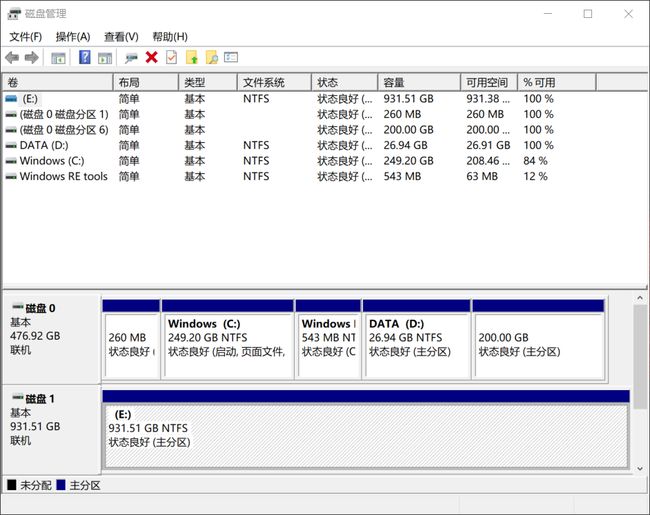Click the volume icon beside (E:) row
This screenshot has width=650, height=515.
[x=11, y=99]
